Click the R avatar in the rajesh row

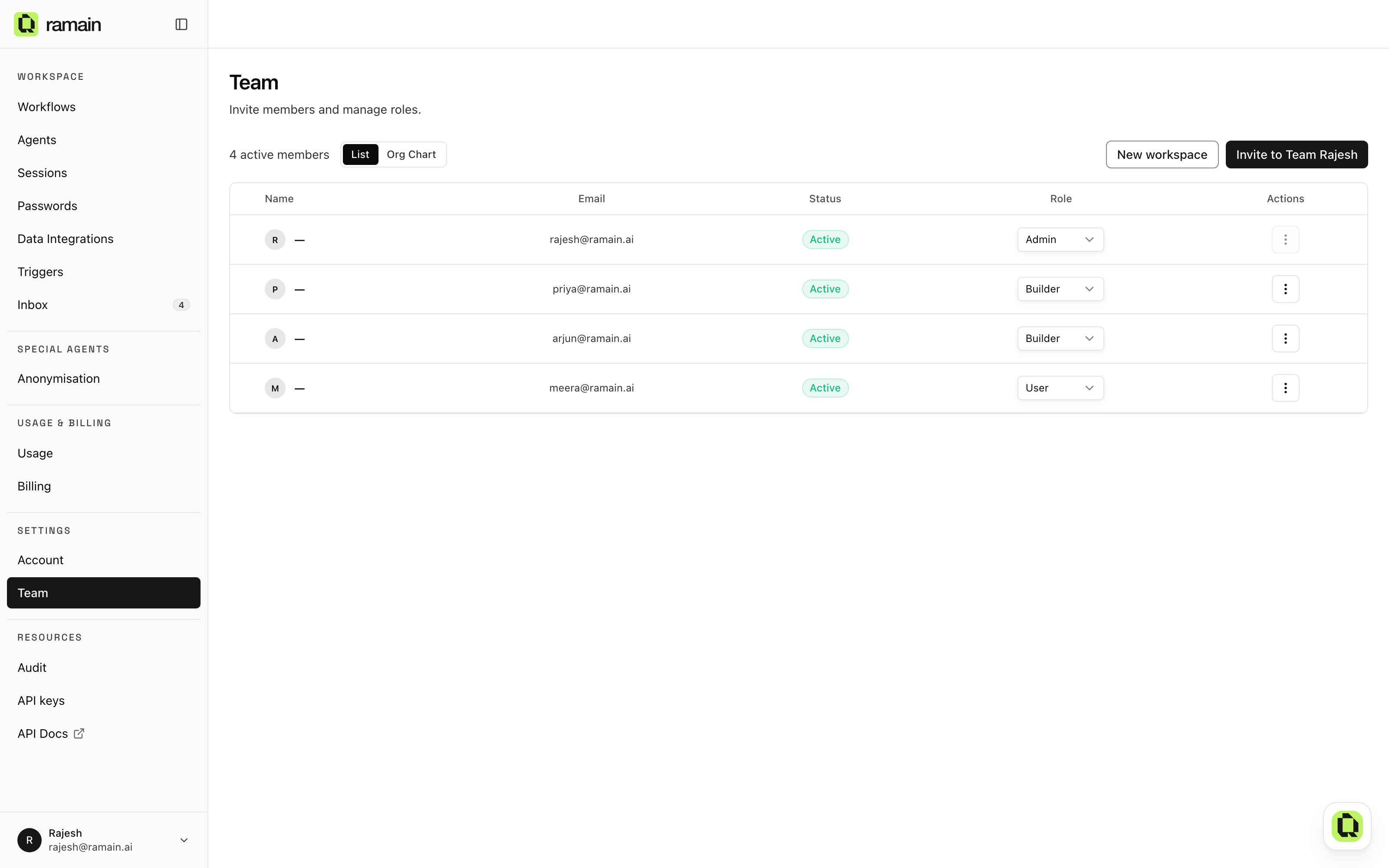275,240
